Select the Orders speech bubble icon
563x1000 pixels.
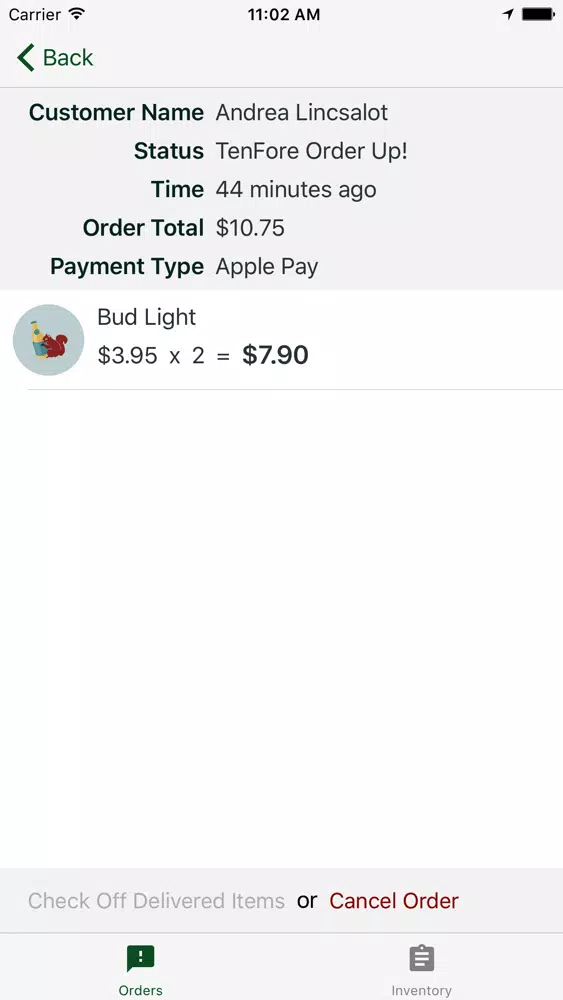pyautogui.click(x=140, y=959)
